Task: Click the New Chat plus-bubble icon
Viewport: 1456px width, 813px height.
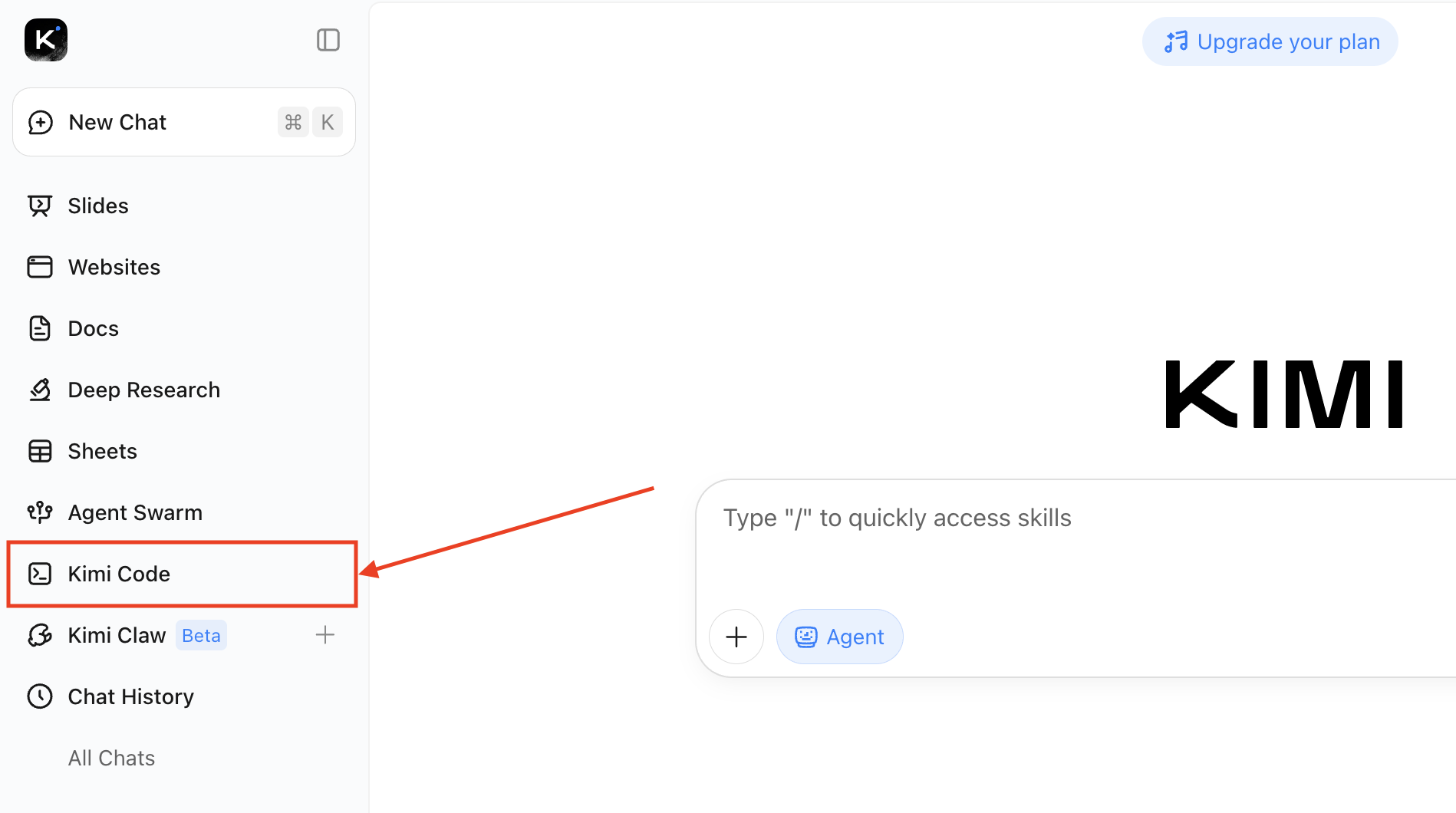Action: click(41, 123)
